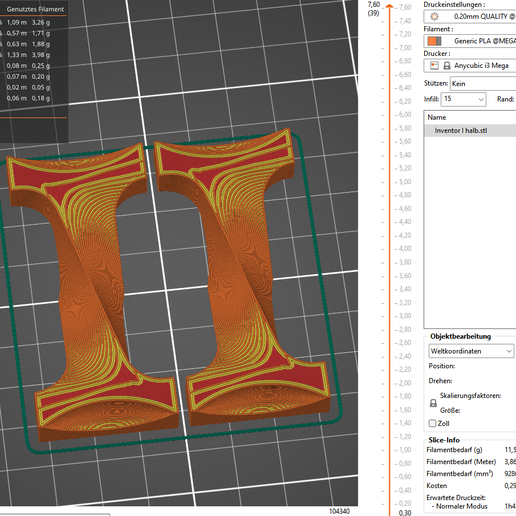This screenshot has width=516, height=516.
Task: Click the Drehen label
Action: 440,381
